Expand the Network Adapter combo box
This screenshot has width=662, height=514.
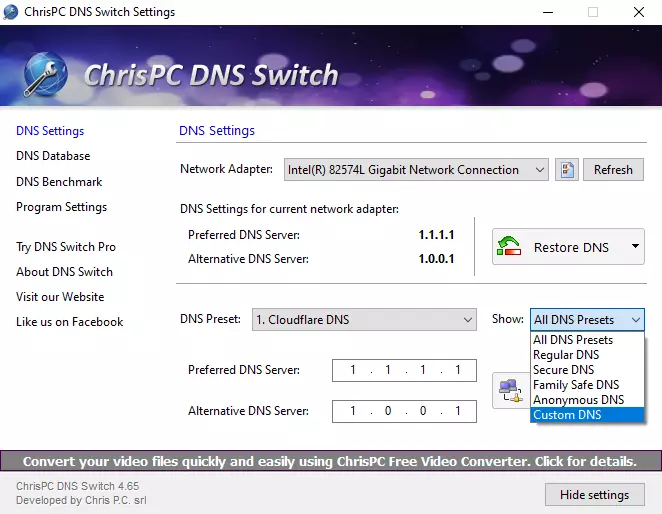(539, 170)
